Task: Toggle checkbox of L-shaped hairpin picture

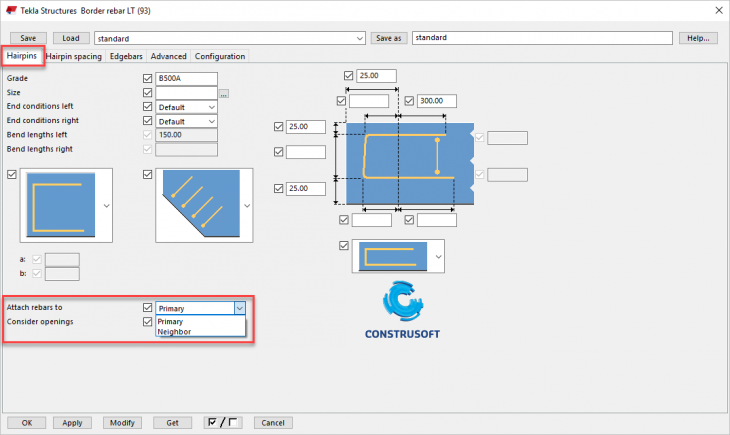Action: pos(12,174)
